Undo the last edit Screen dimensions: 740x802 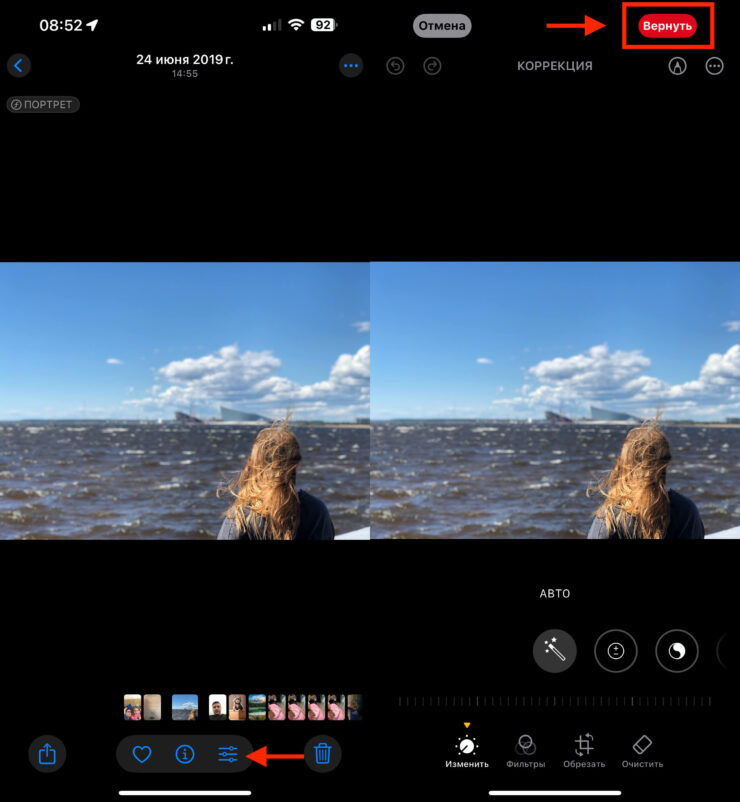coord(396,66)
